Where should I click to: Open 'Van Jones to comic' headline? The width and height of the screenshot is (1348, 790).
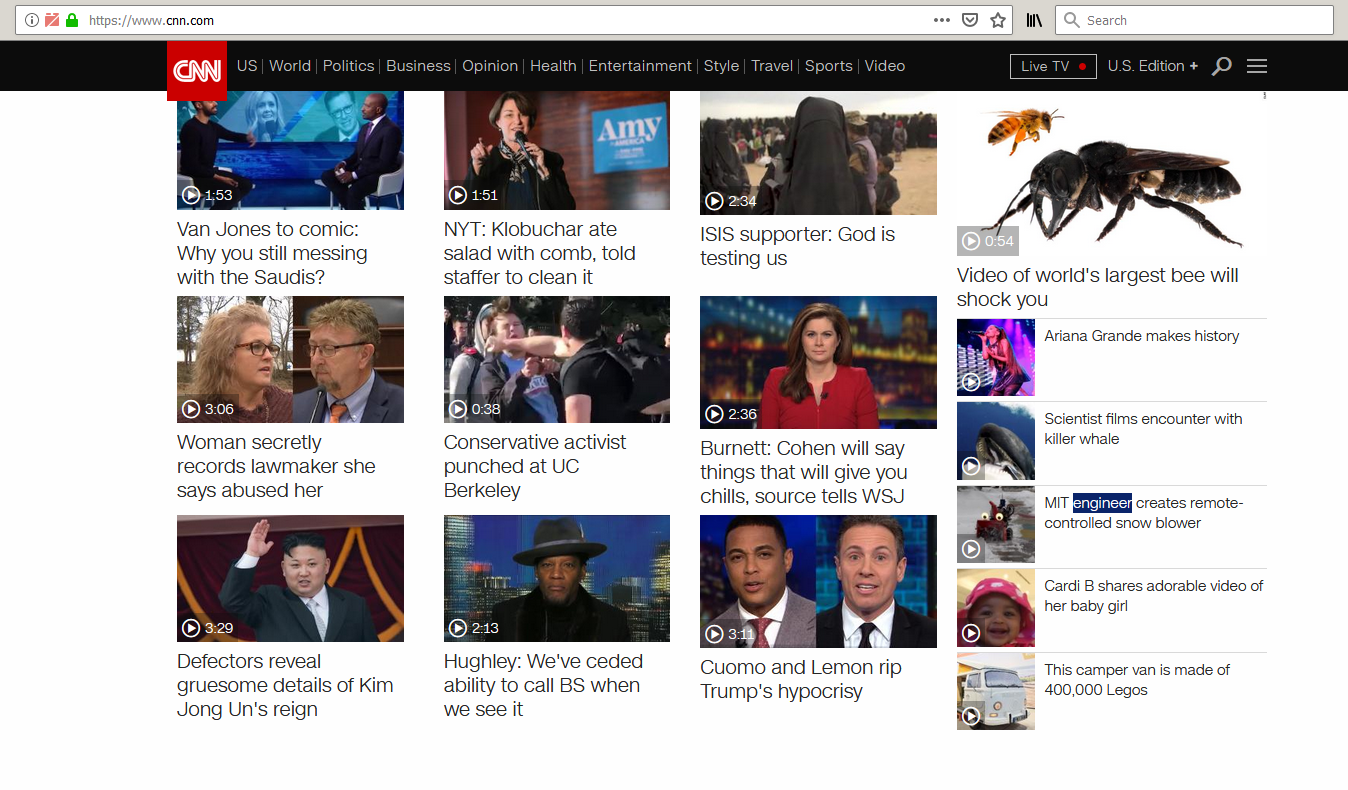coord(272,253)
